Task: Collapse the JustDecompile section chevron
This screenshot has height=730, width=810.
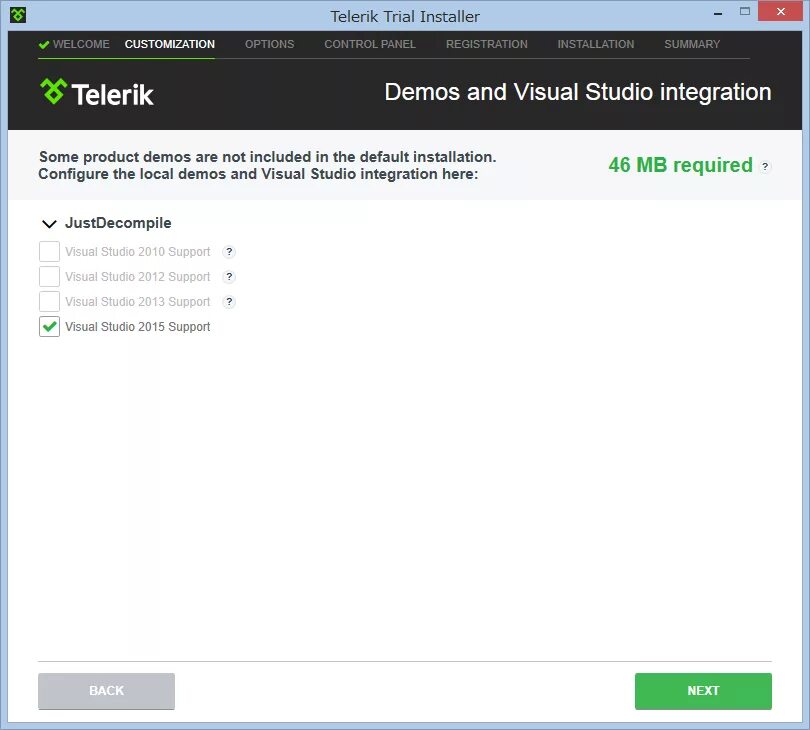Action: pos(49,224)
